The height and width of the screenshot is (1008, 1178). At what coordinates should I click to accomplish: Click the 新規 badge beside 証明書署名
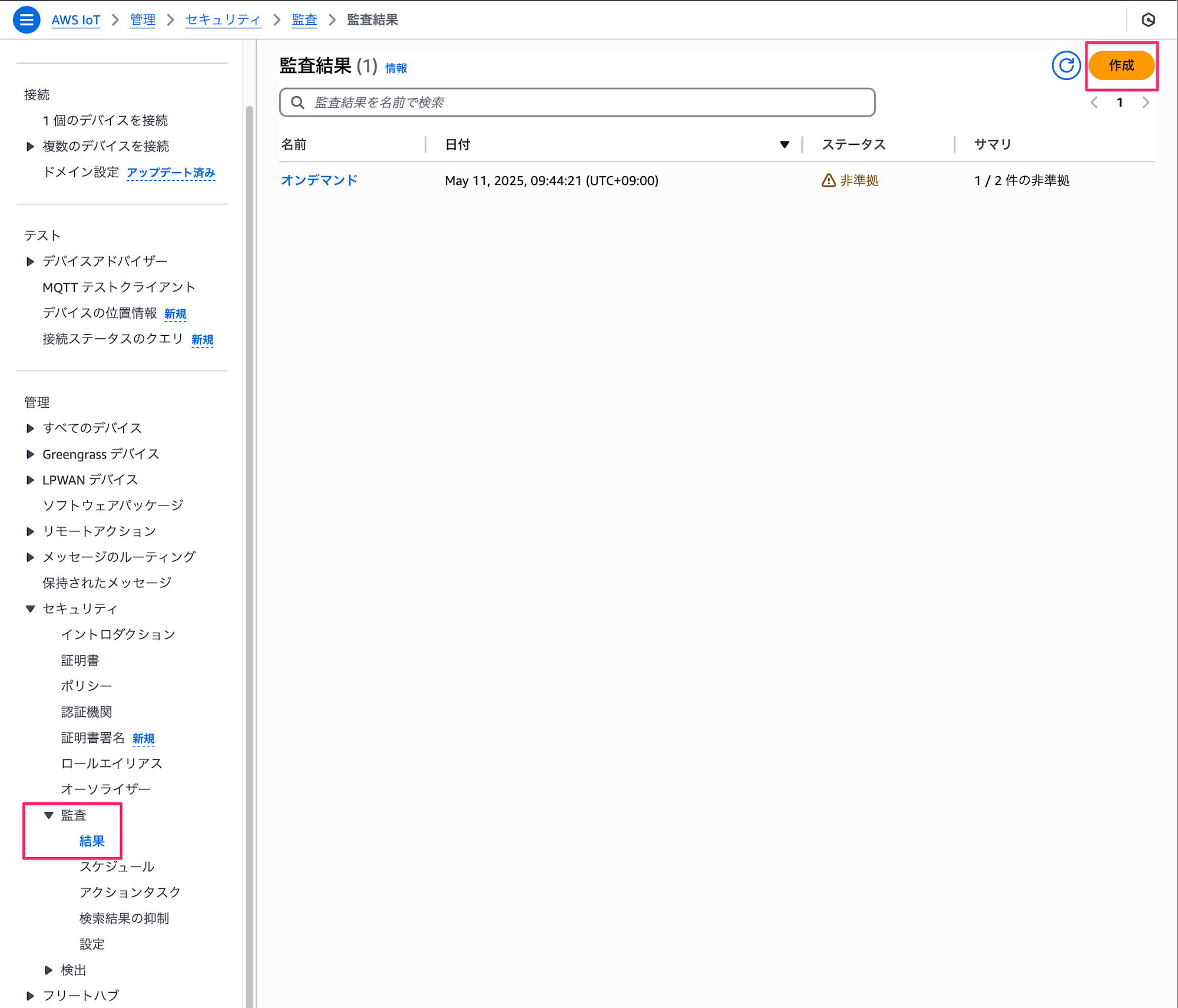pos(143,739)
